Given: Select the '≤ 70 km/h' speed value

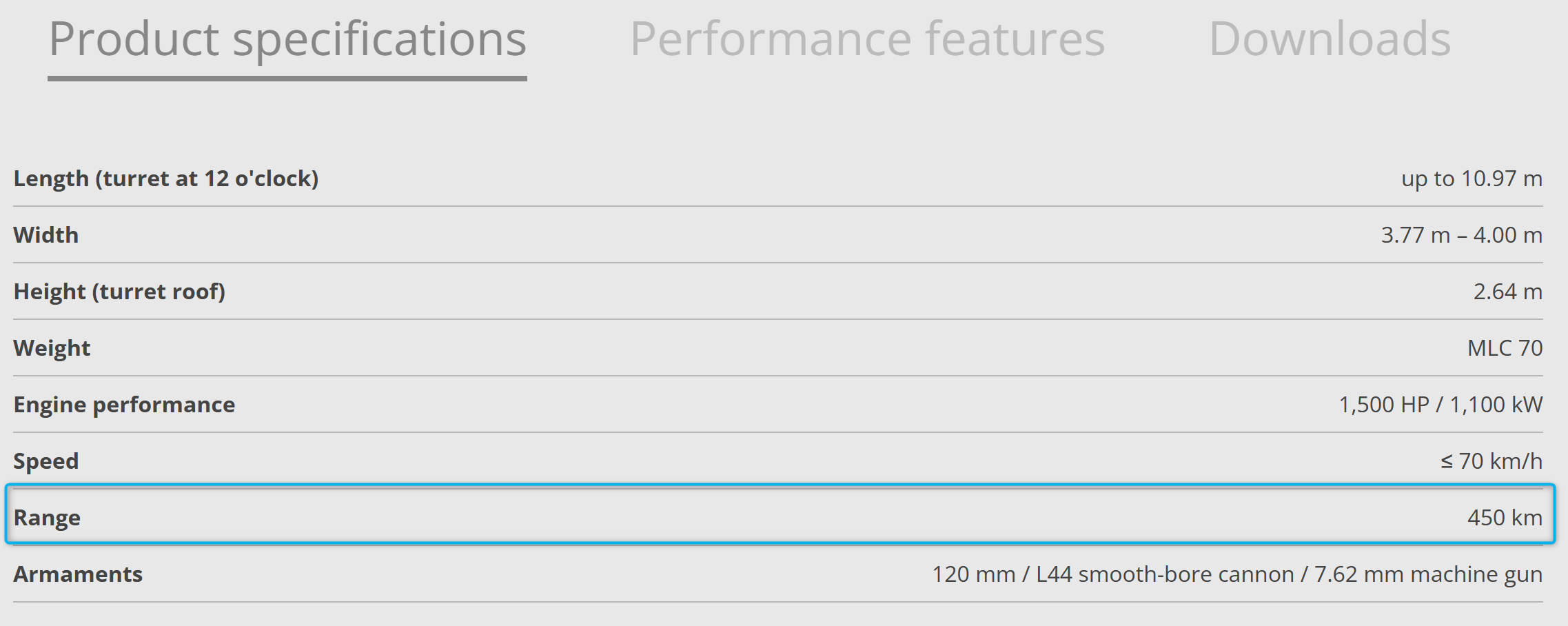Looking at the screenshot, I should pyautogui.click(x=1491, y=461).
